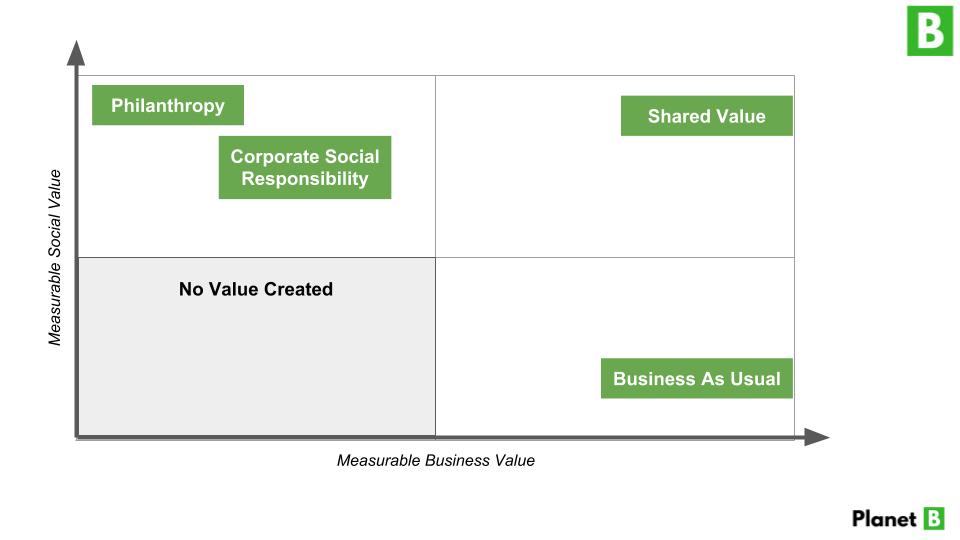Click the center intersection of the quadrant lines
Image resolution: width=960 pixels, height=540 pixels.
436,258
